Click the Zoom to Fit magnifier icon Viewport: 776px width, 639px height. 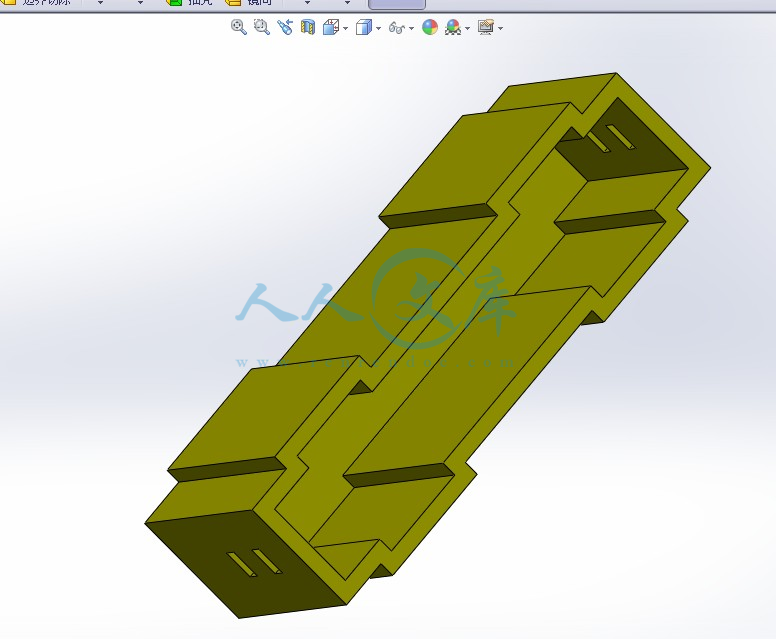[238, 27]
